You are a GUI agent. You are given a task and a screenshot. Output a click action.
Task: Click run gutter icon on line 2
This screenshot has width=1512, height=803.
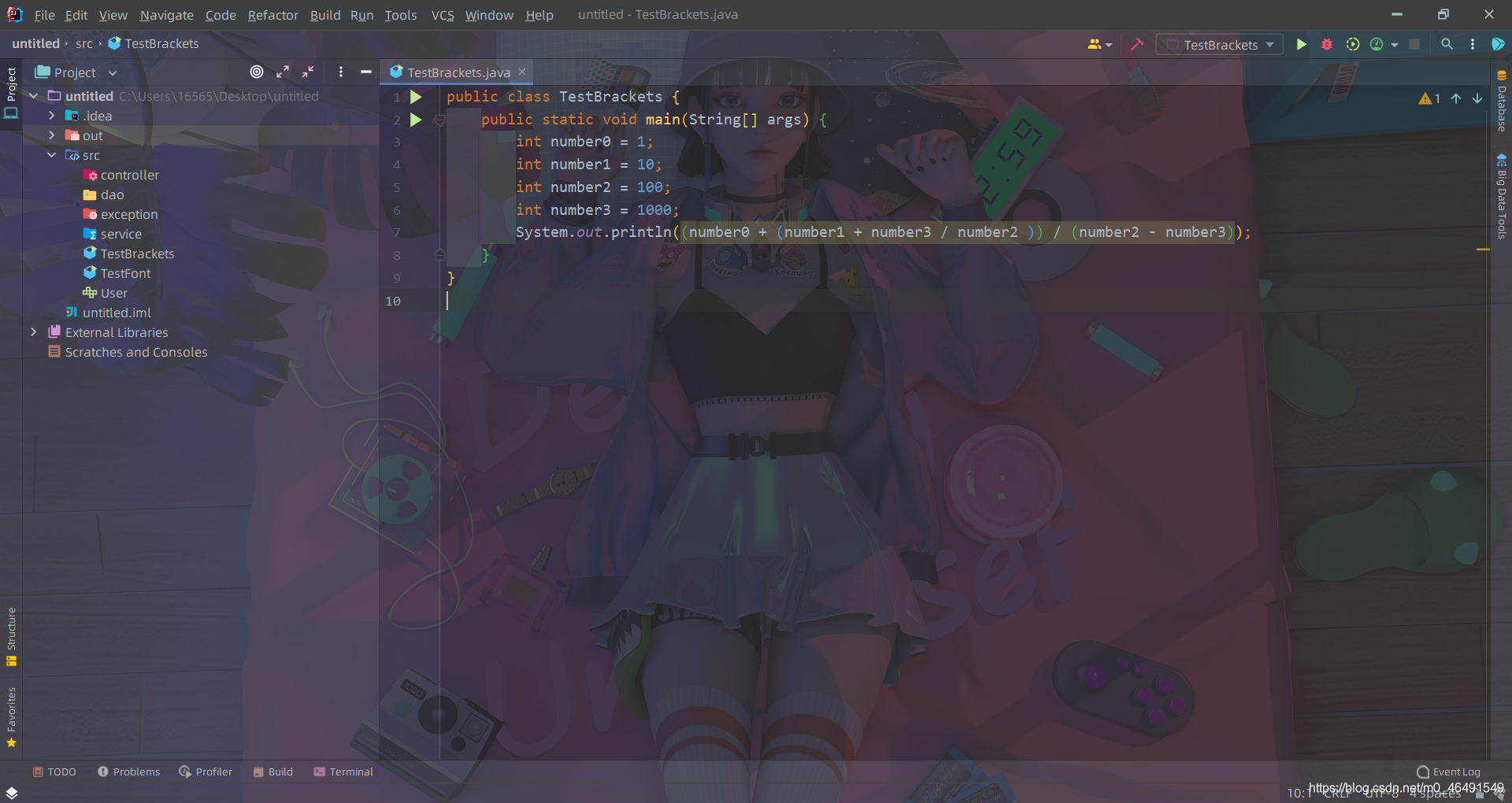416,120
